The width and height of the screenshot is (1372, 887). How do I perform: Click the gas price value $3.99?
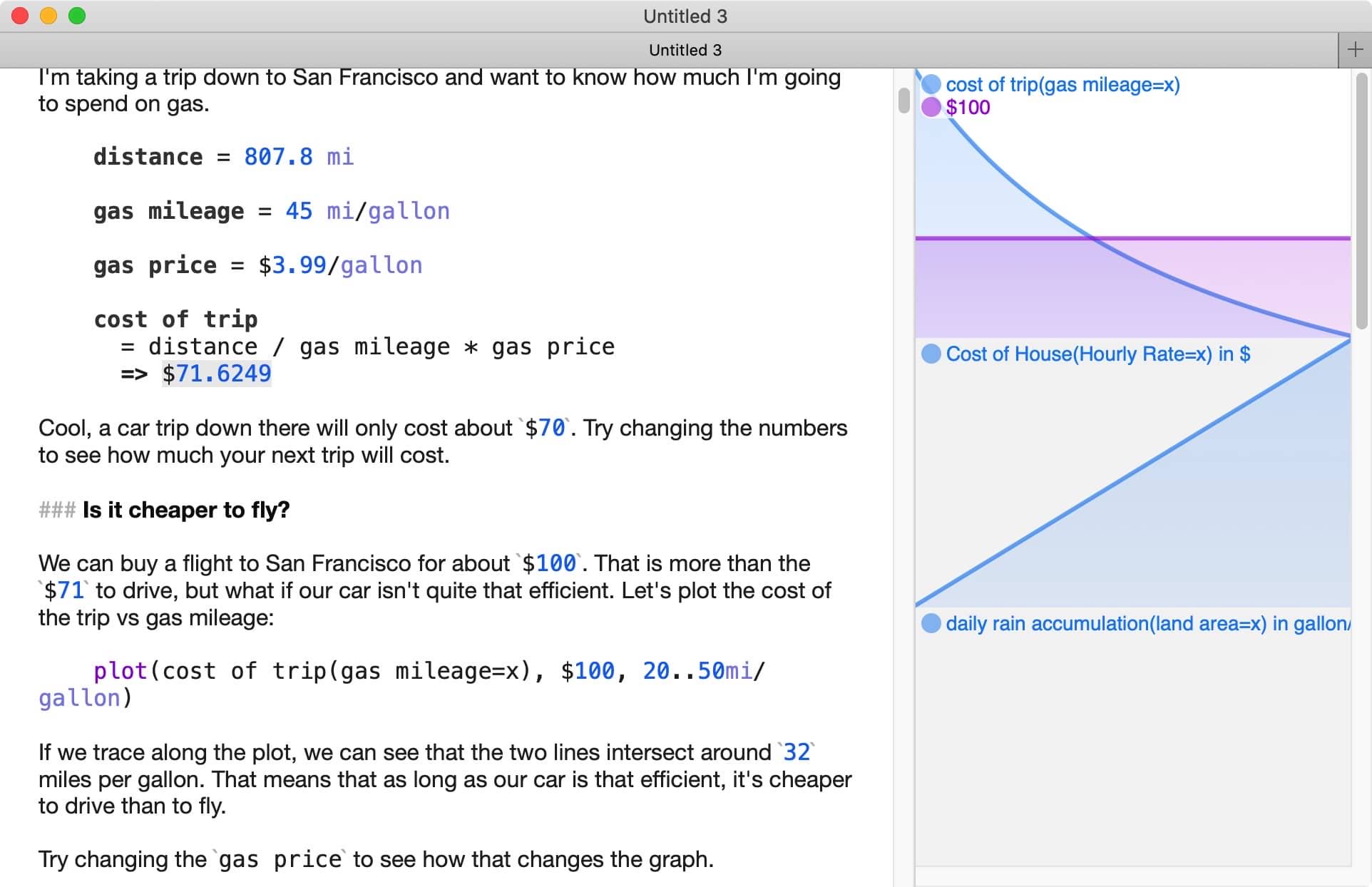click(292, 265)
